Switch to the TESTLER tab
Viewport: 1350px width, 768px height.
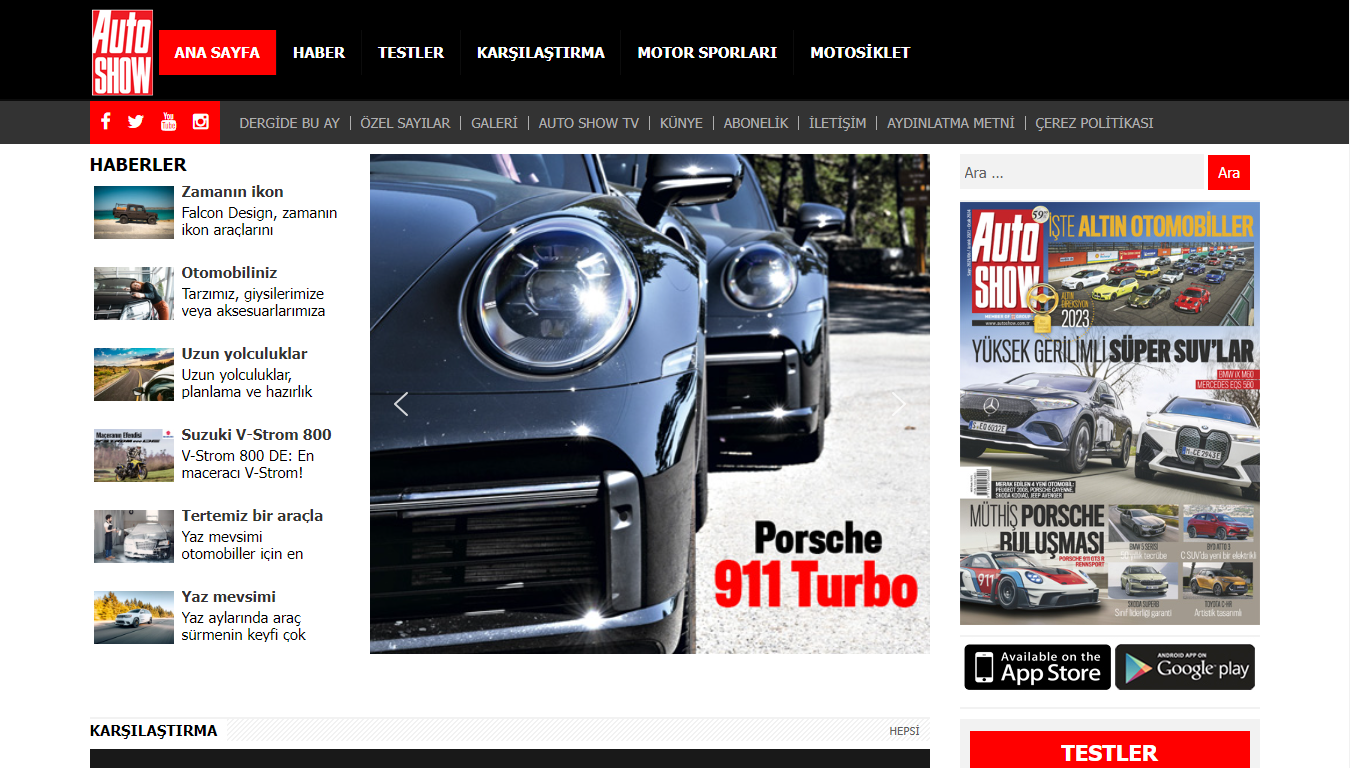coord(410,51)
